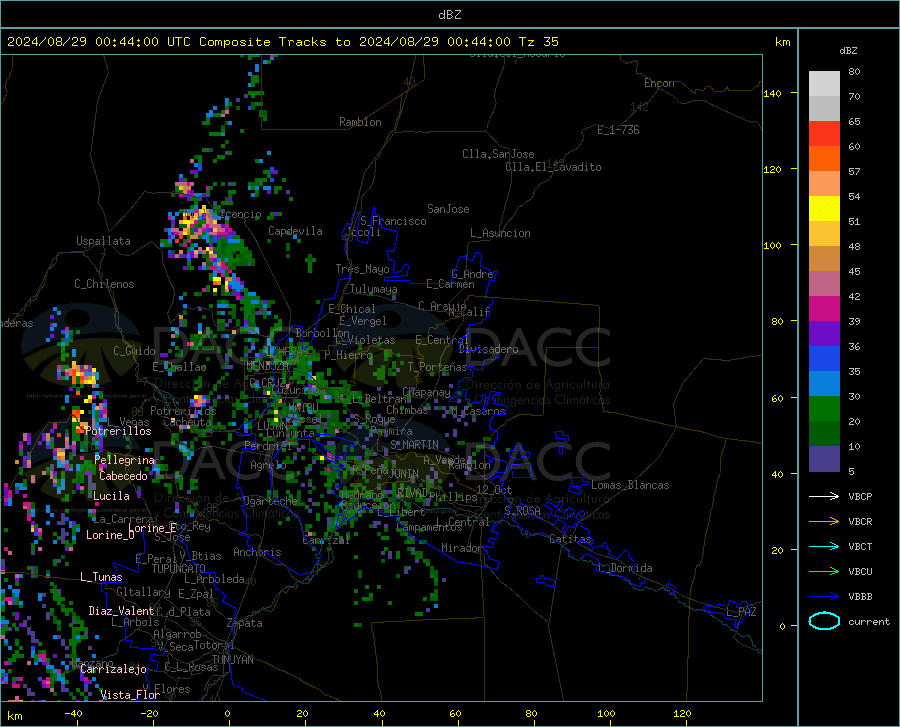Screen dimensions: 900x727
Task: Click the Cabecedo map label
Action: [123, 476]
